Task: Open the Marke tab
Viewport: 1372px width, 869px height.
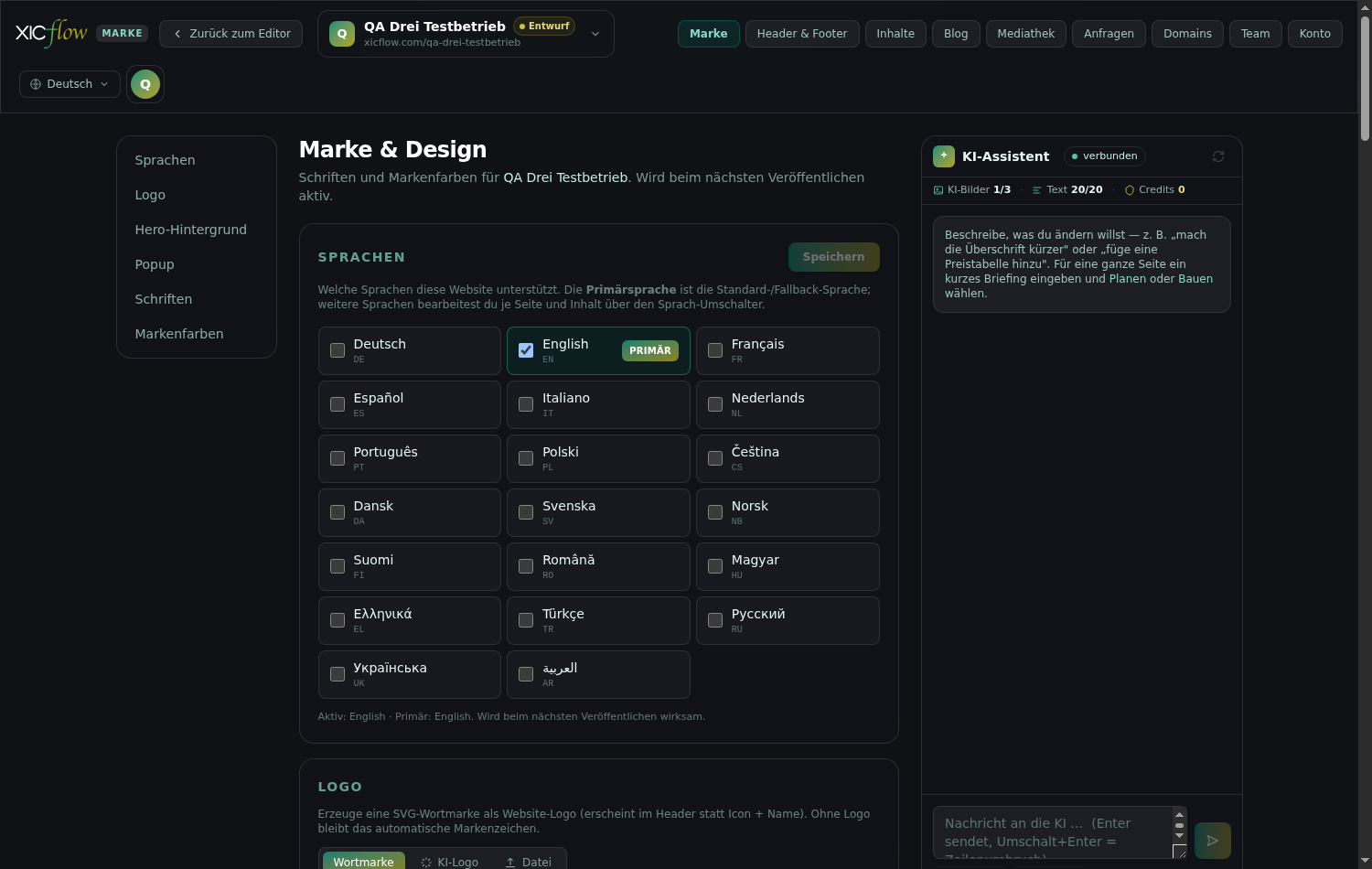Action: pyautogui.click(x=709, y=34)
